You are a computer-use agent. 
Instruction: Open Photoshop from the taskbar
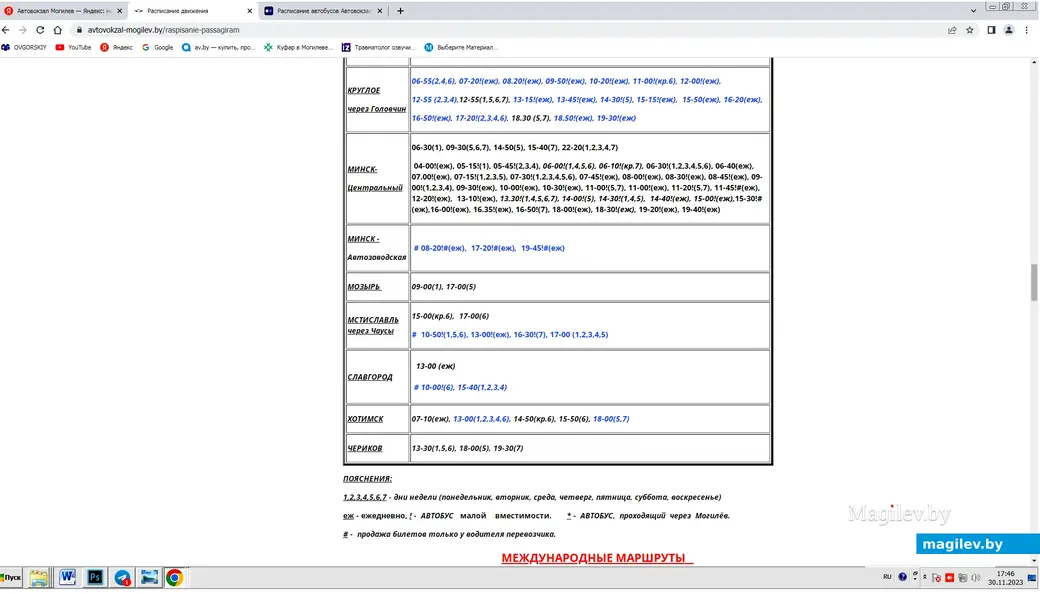point(96,577)
